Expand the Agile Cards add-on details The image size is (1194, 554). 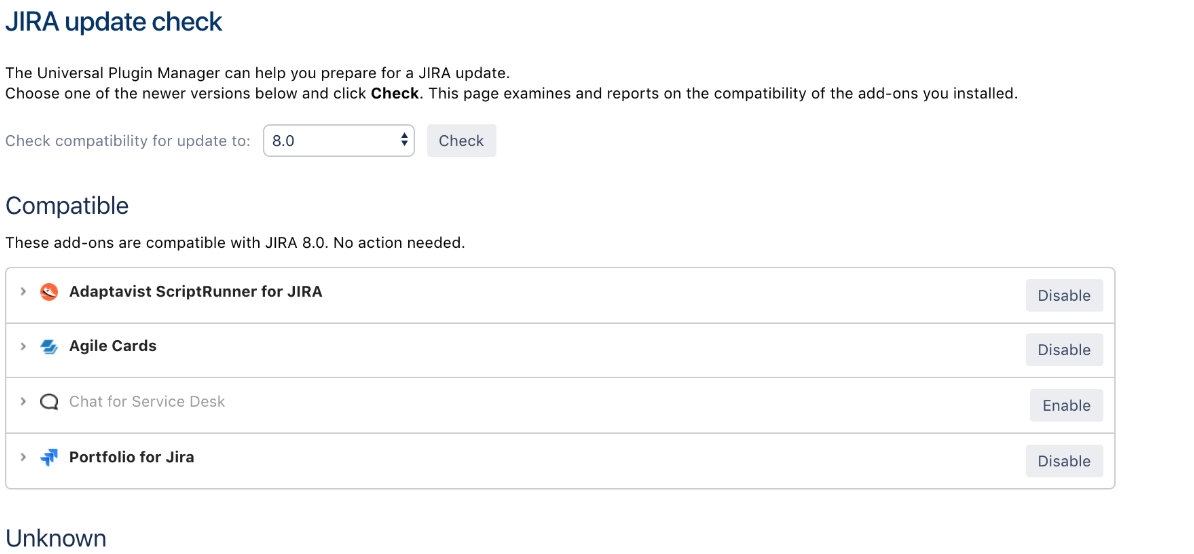pos(23,347)
